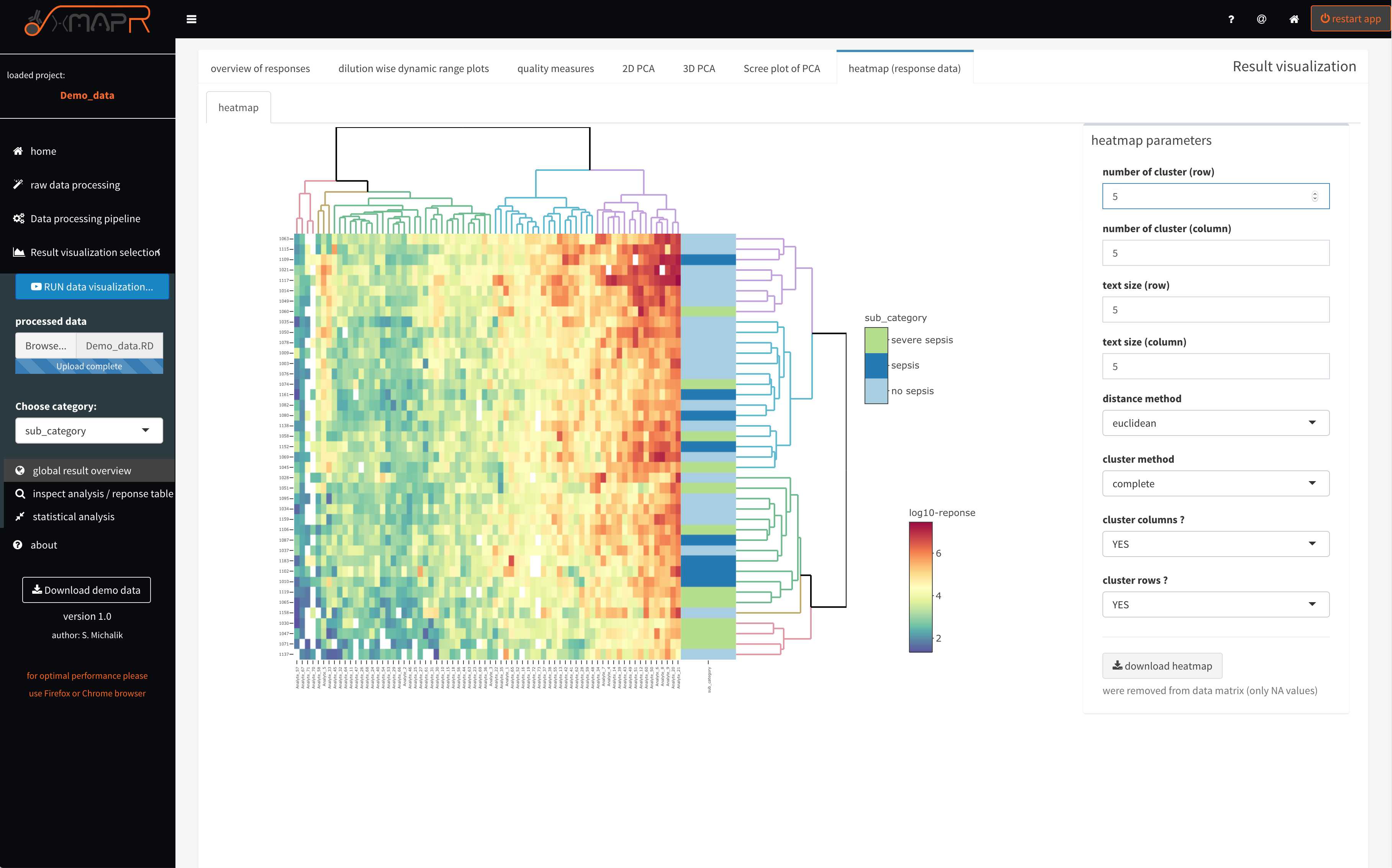Open the cluster columns dropdown
The height and width of the screenshot is (868, 1392).
1215,544
